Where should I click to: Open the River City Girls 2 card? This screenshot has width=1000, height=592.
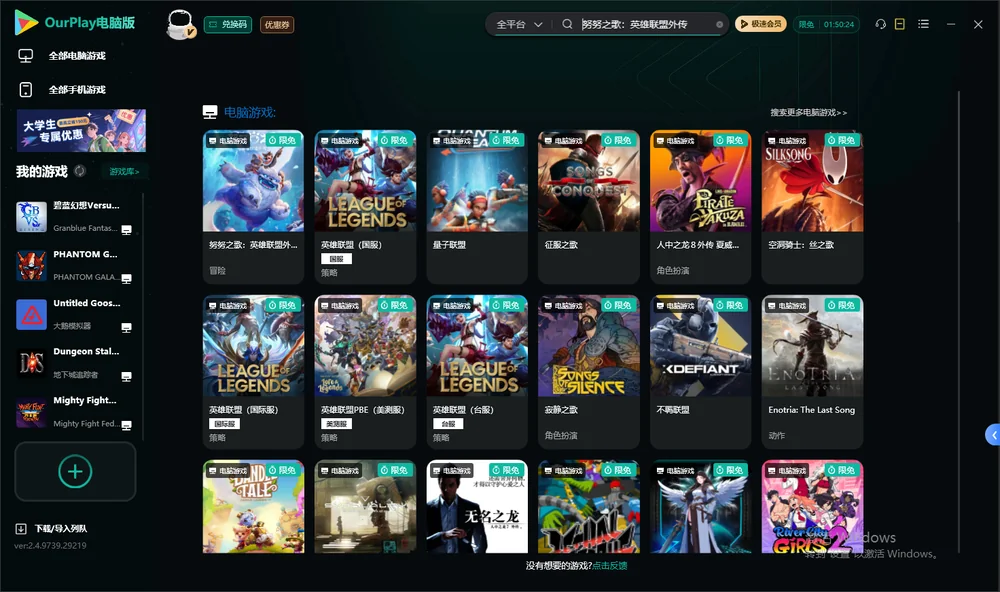(x=812, y=507)
